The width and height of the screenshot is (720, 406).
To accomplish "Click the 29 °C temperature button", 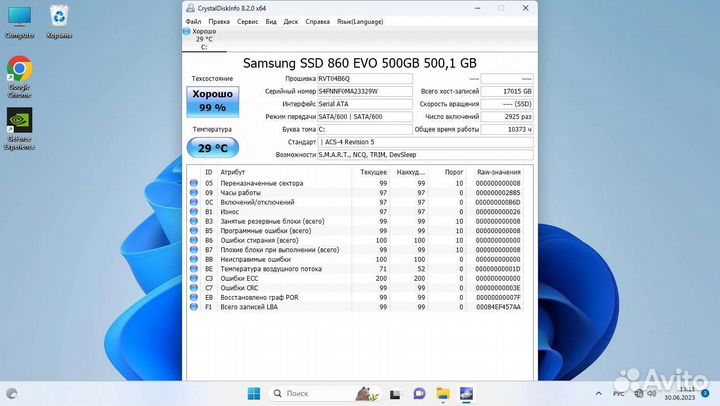I will pos(211,148).
